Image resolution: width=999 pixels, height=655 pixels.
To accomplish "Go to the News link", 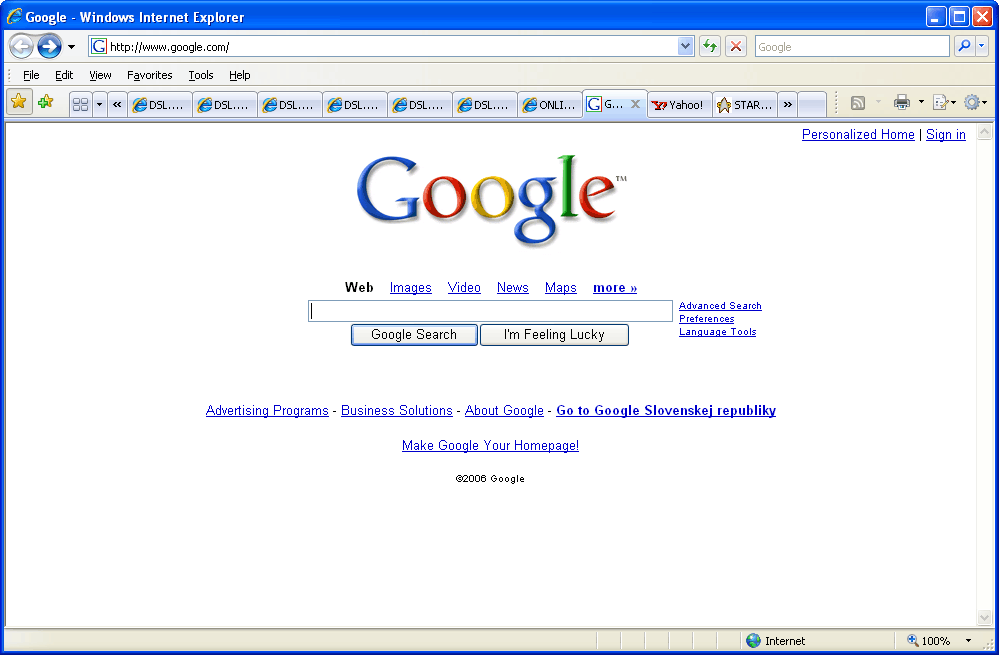I will (512, 287).
